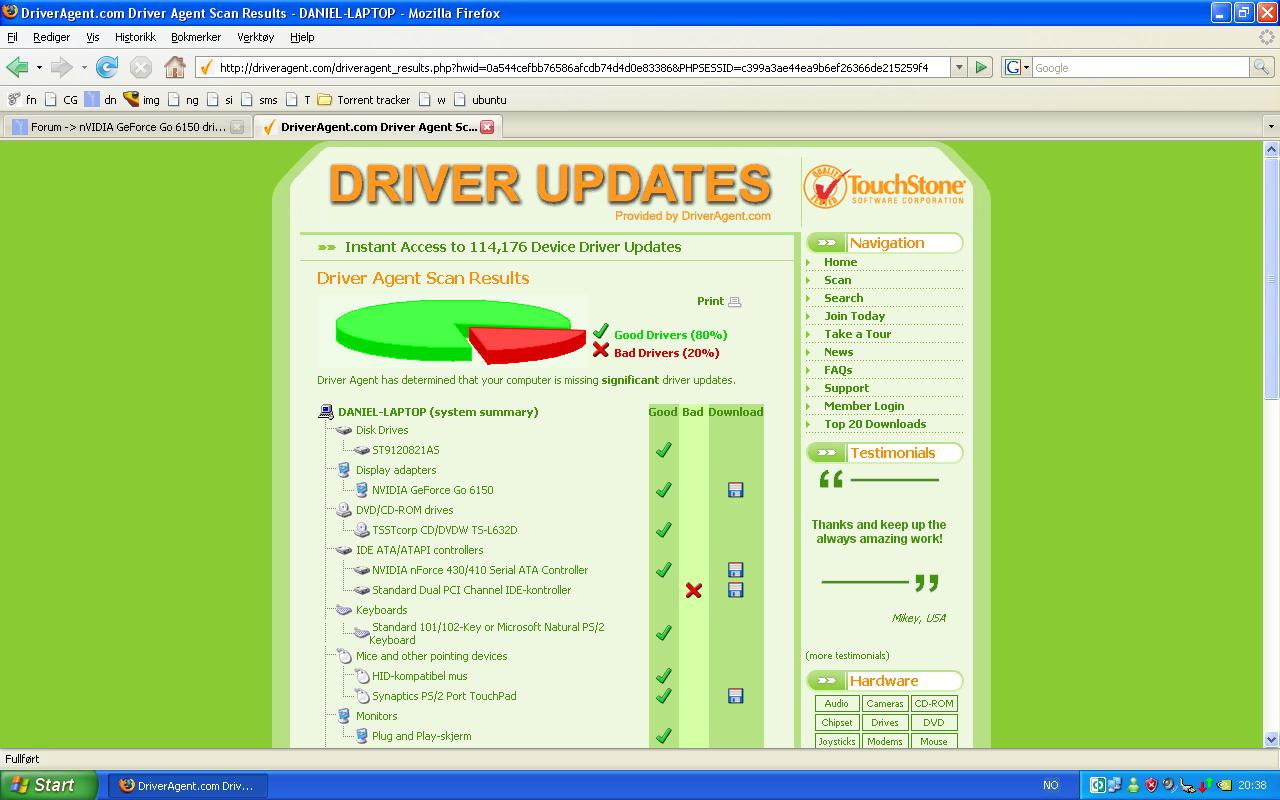Click the DriverAgent.com taskbar button
The image size is (1280, 800).
(187, 785)
